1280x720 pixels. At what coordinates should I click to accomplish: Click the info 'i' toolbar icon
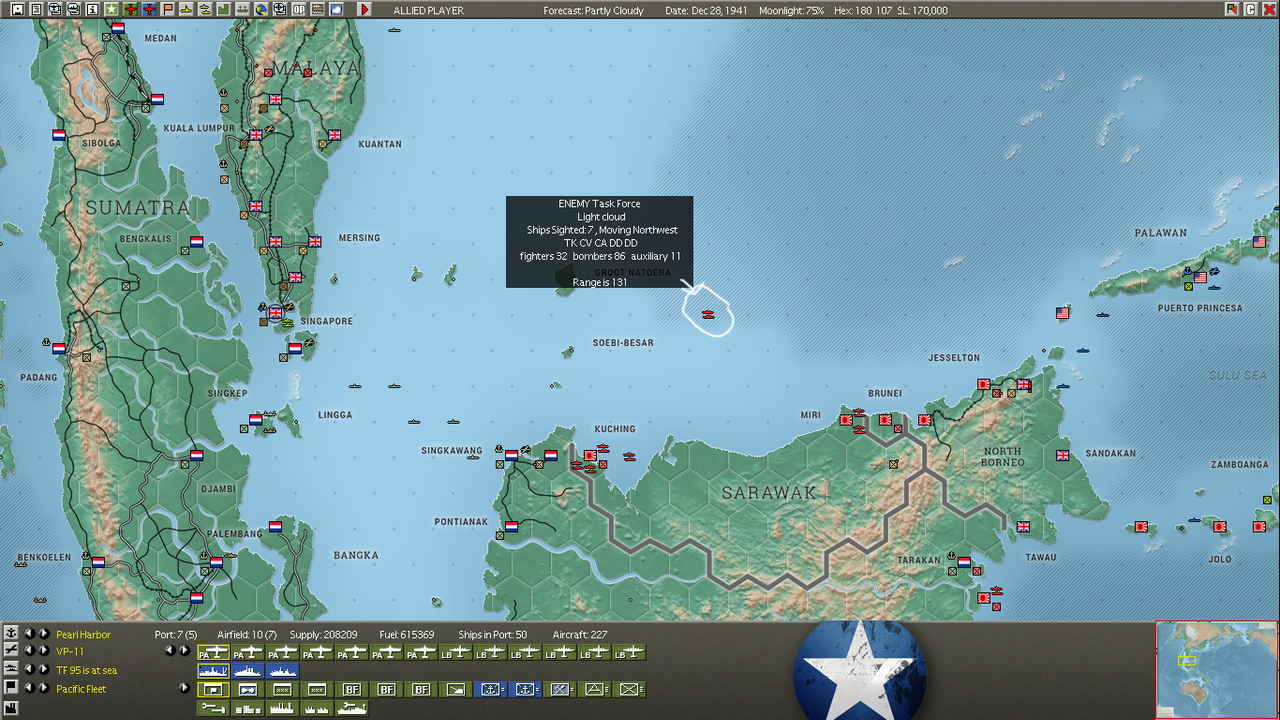coord(92,9)
